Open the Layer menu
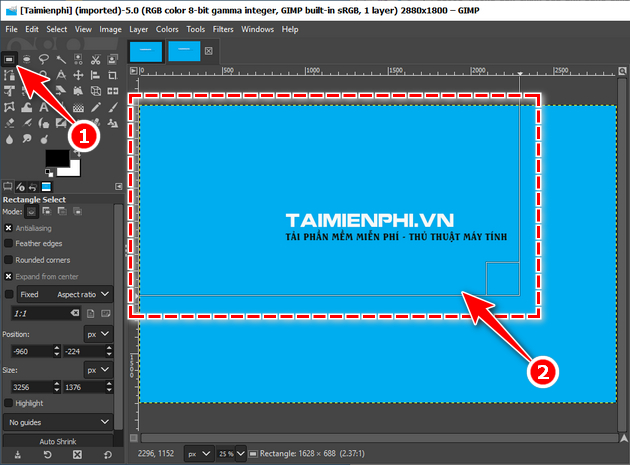 click(139, 29)
